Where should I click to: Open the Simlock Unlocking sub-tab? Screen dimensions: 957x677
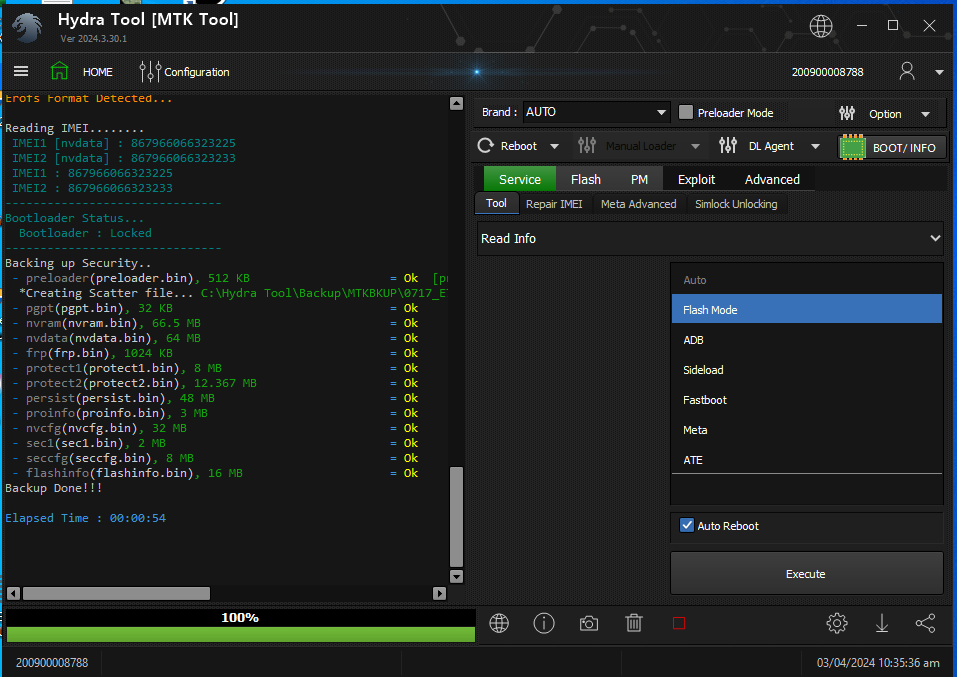pos(736,204)
